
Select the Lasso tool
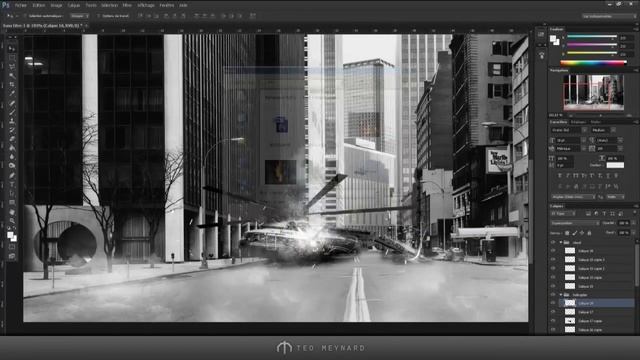pyautogui.click(x=11, y=67)
